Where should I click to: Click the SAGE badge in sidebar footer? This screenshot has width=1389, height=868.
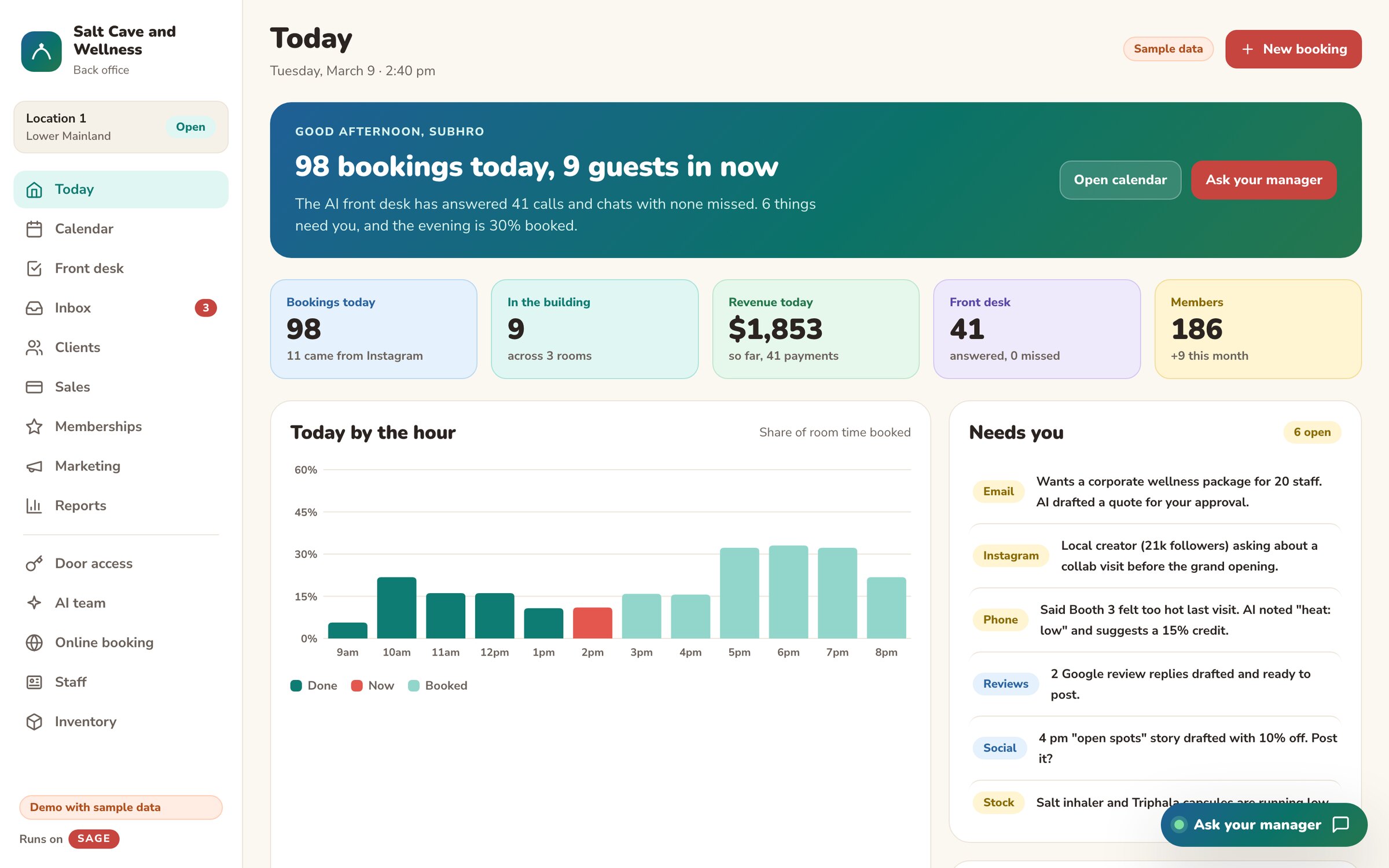pos(94,838)
